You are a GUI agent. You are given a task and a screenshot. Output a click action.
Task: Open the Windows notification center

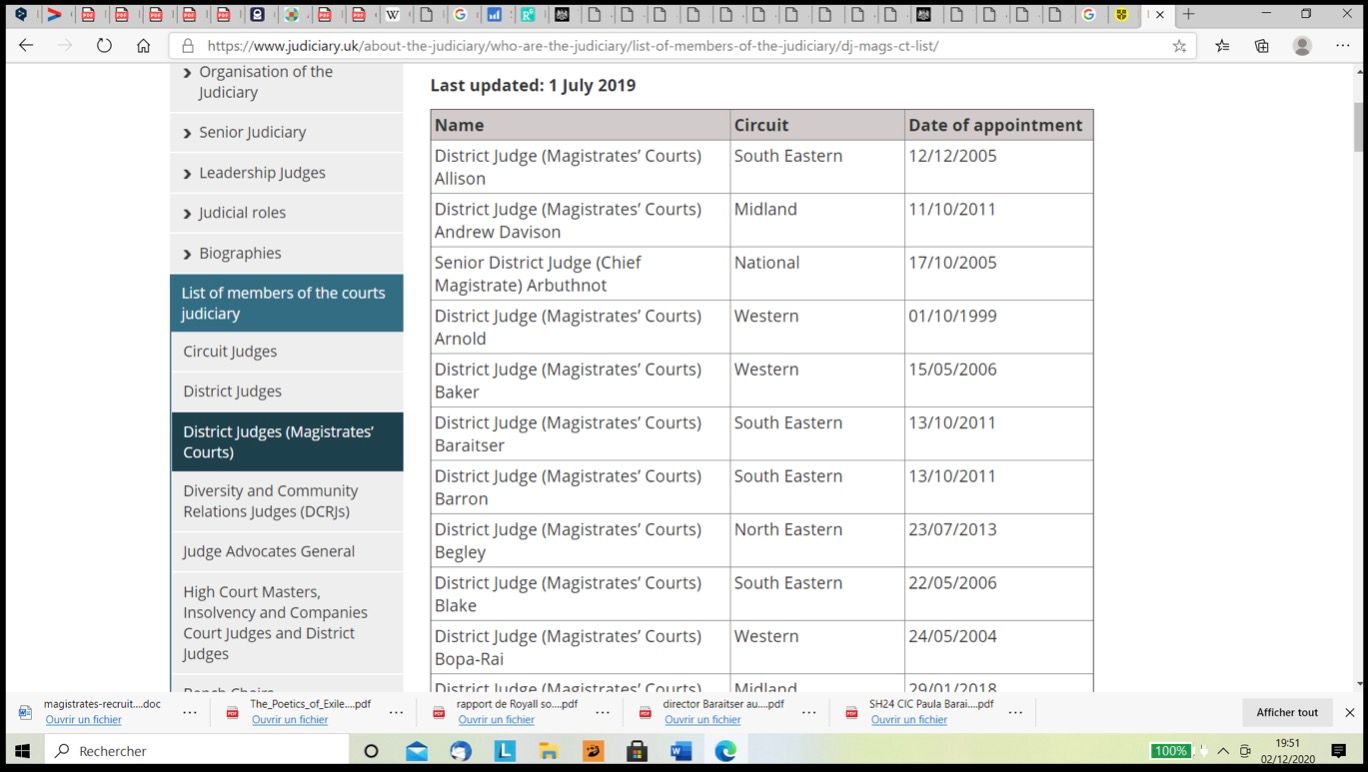(x=1339, y=751)
